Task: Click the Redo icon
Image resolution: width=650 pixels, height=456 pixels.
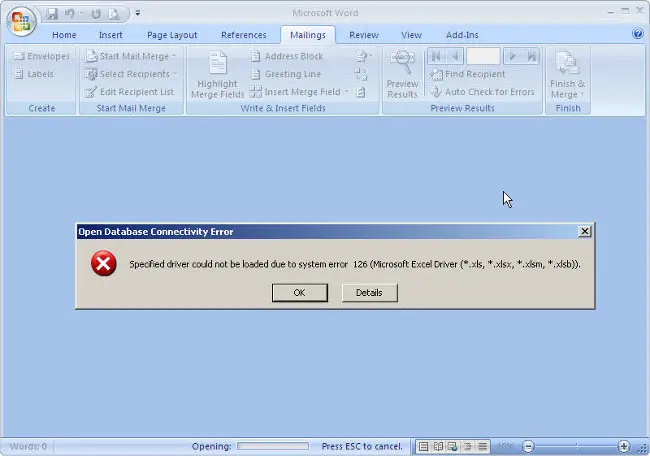Action: point(96,14)
